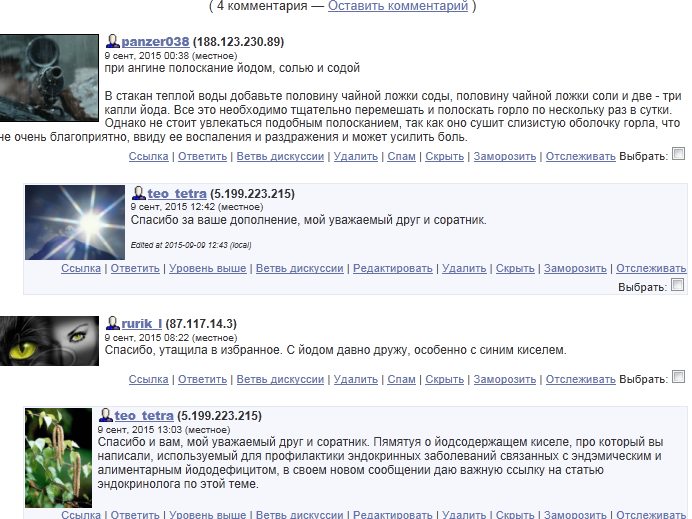Open panzer038's rifle scope avatar

pos(49,78)
